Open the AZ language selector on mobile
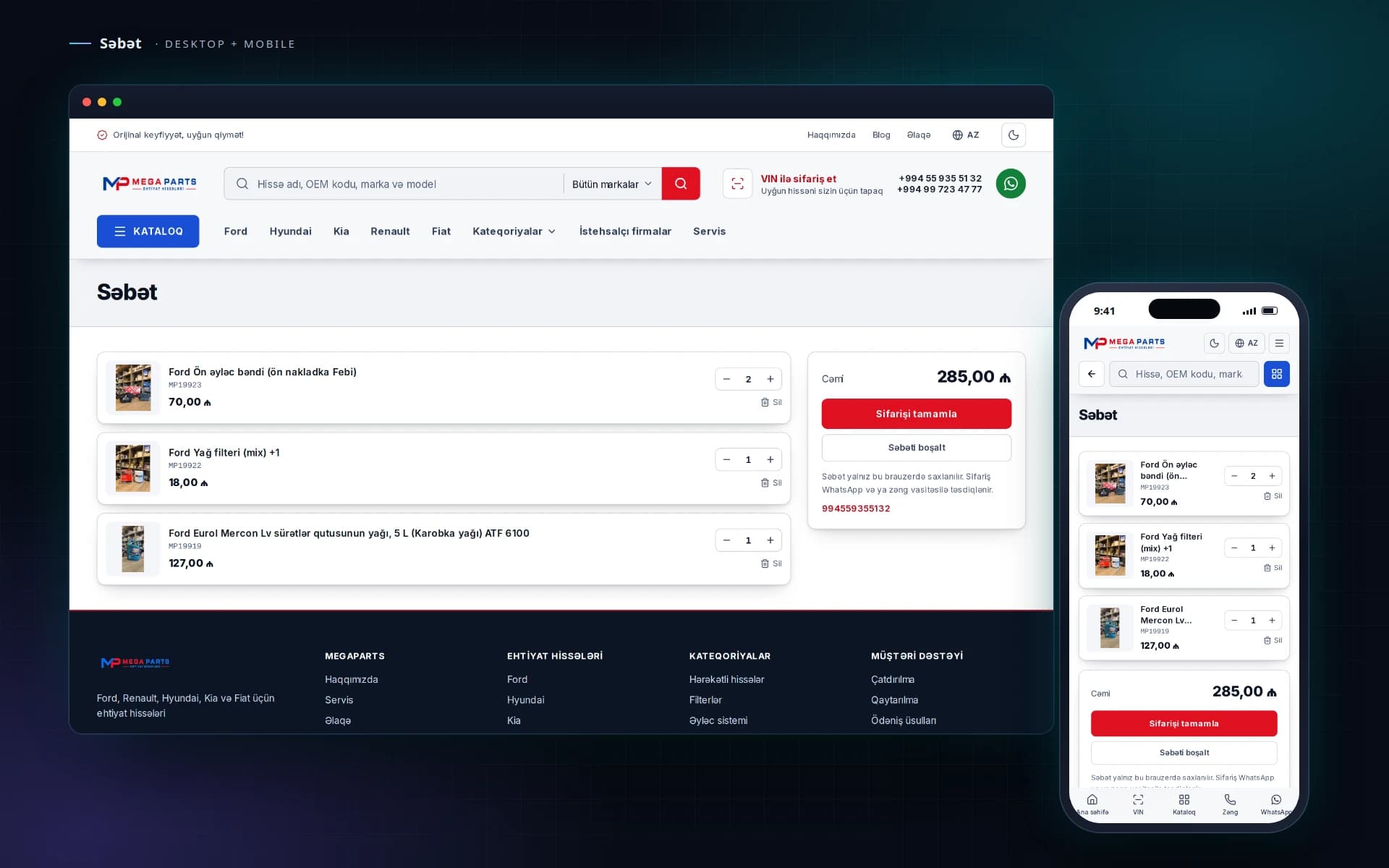This screenshot has height=868, width=1389. (1246, 343)
